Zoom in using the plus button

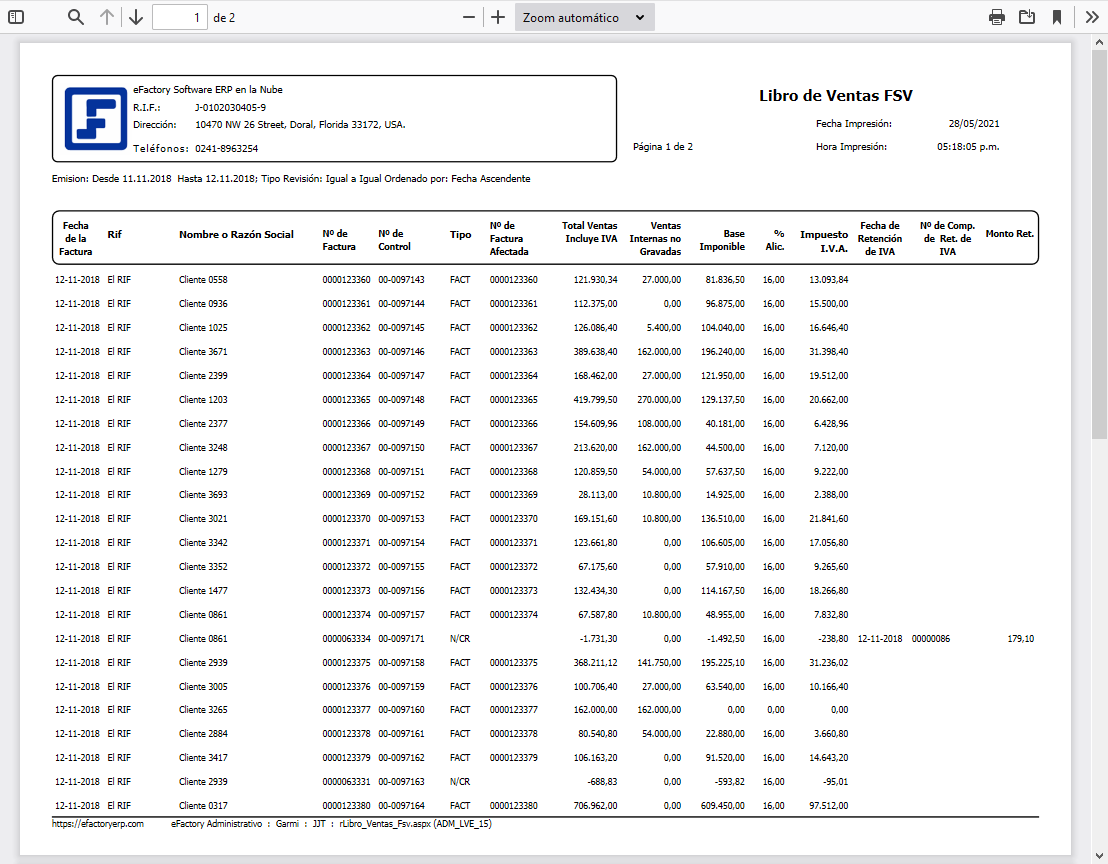[498, 17]
